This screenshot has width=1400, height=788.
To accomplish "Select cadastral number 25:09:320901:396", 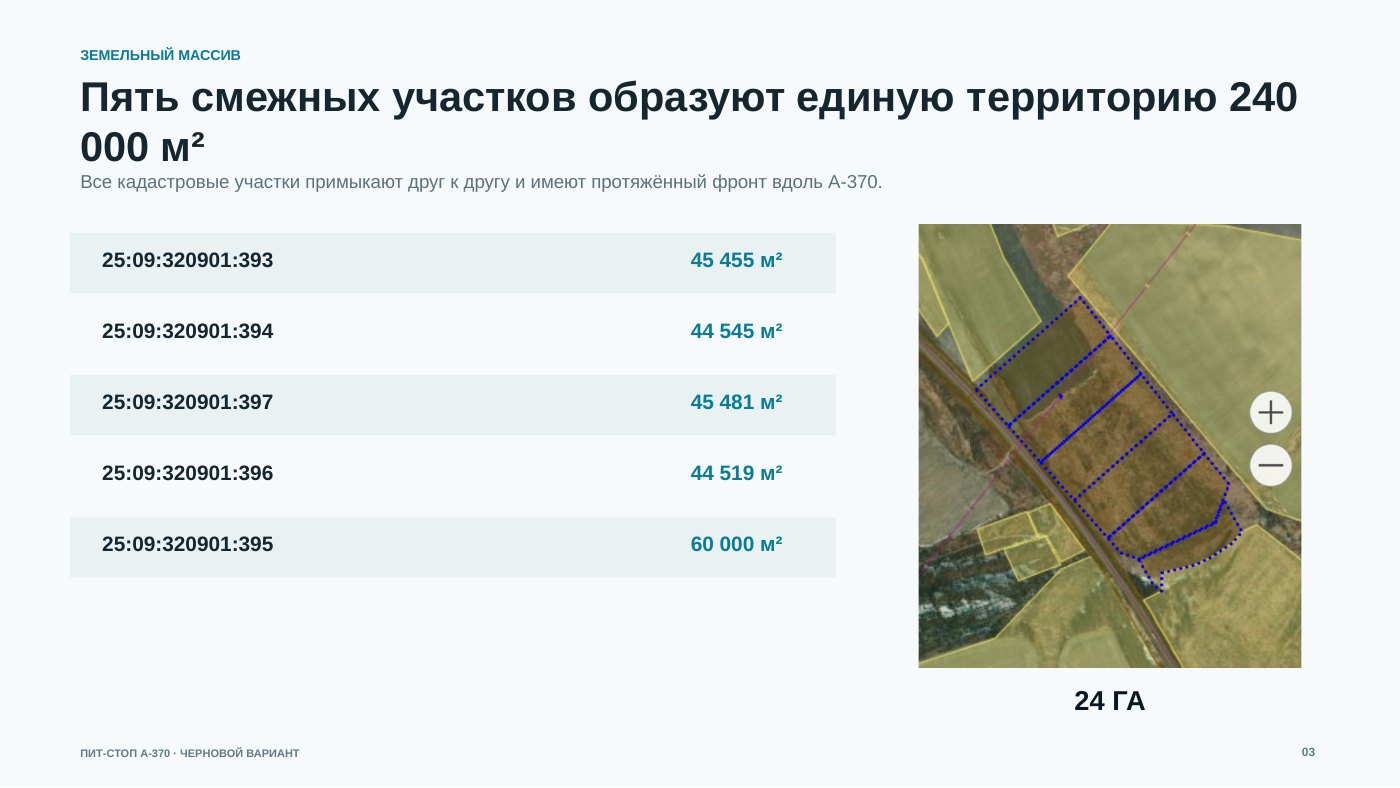I will coord(187,474).
